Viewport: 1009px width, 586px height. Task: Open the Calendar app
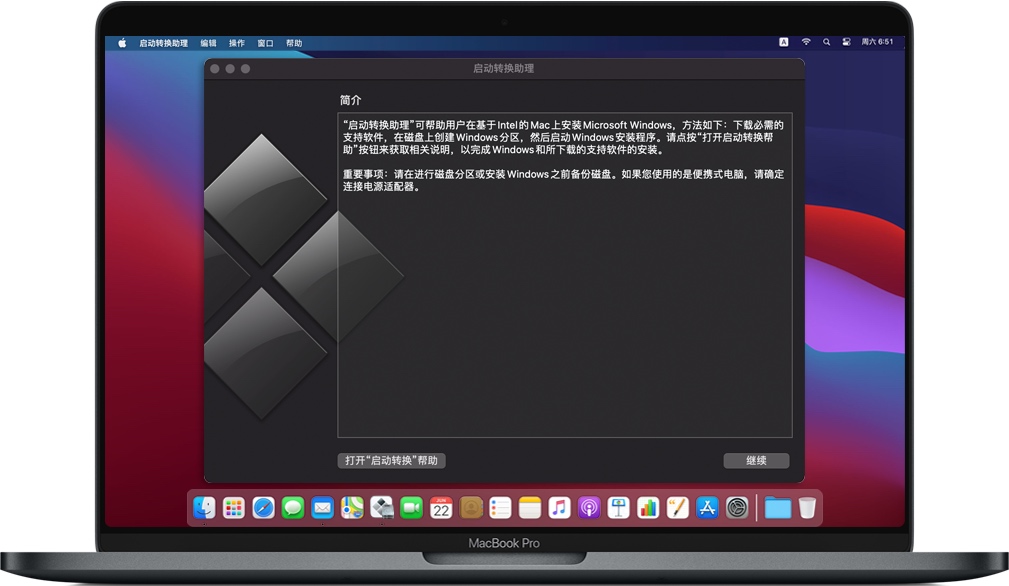point(441,507)
